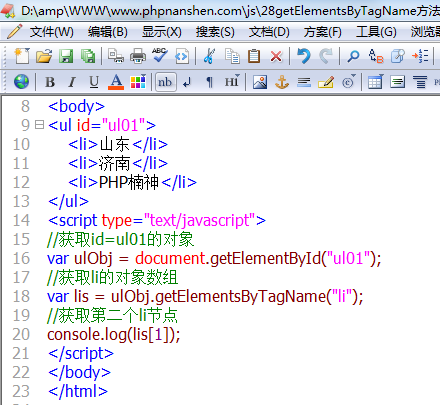
Task: Click the closing </html> tag on line 23
Action: (78, 391)
